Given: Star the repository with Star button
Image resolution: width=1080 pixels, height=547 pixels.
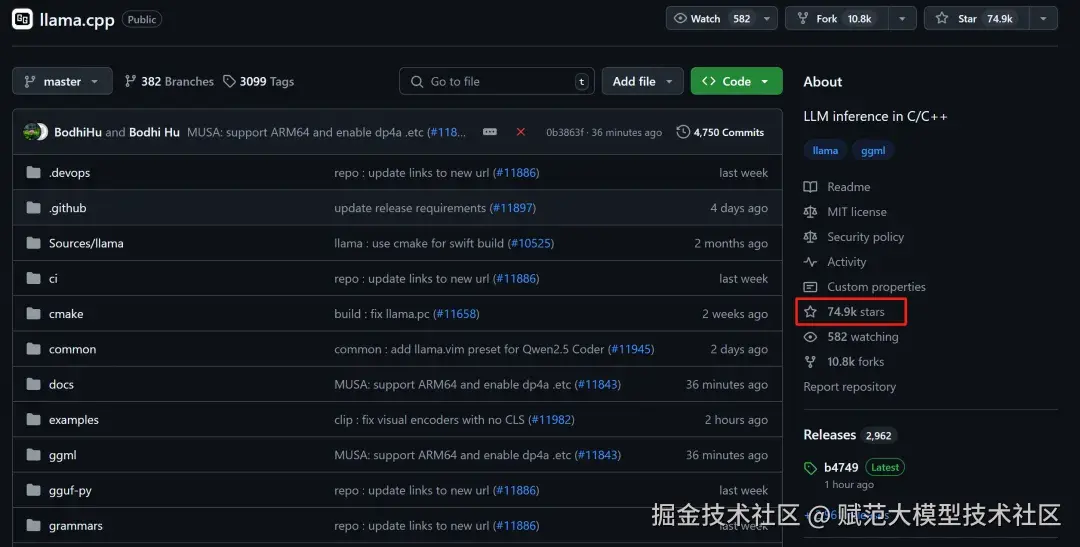Looking at the screenshot, I should pos(977,19).
